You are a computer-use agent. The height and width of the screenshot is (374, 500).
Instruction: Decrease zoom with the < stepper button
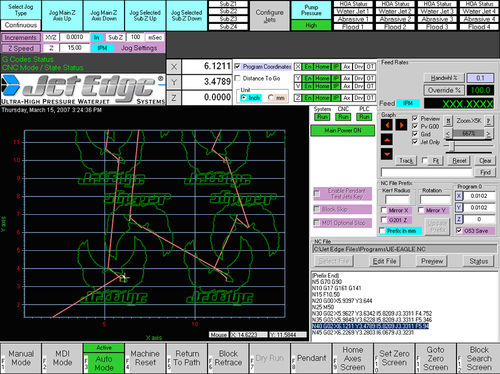tap(448, 134)
